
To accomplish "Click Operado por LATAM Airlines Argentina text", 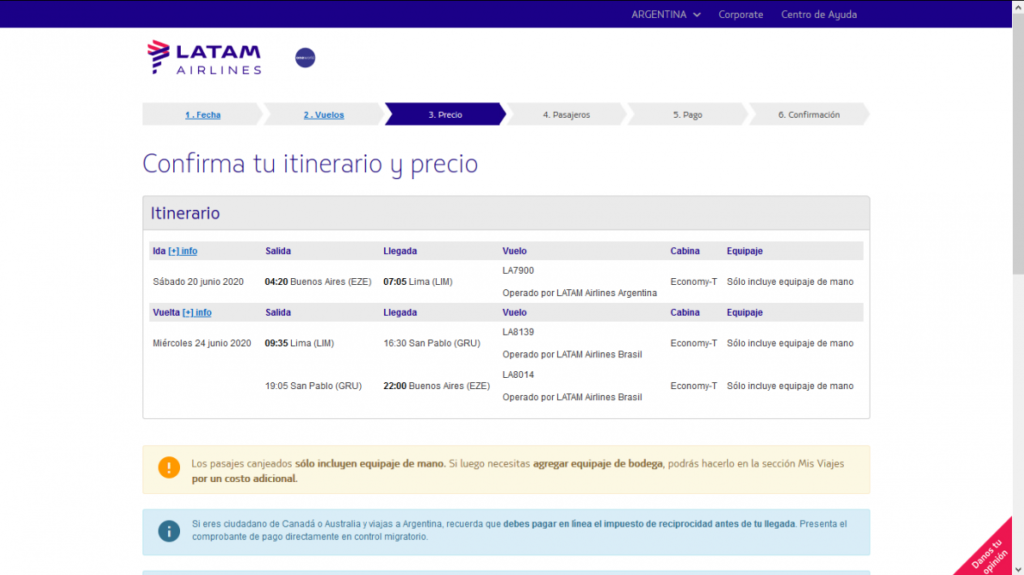I will click(x=579, y=293).
